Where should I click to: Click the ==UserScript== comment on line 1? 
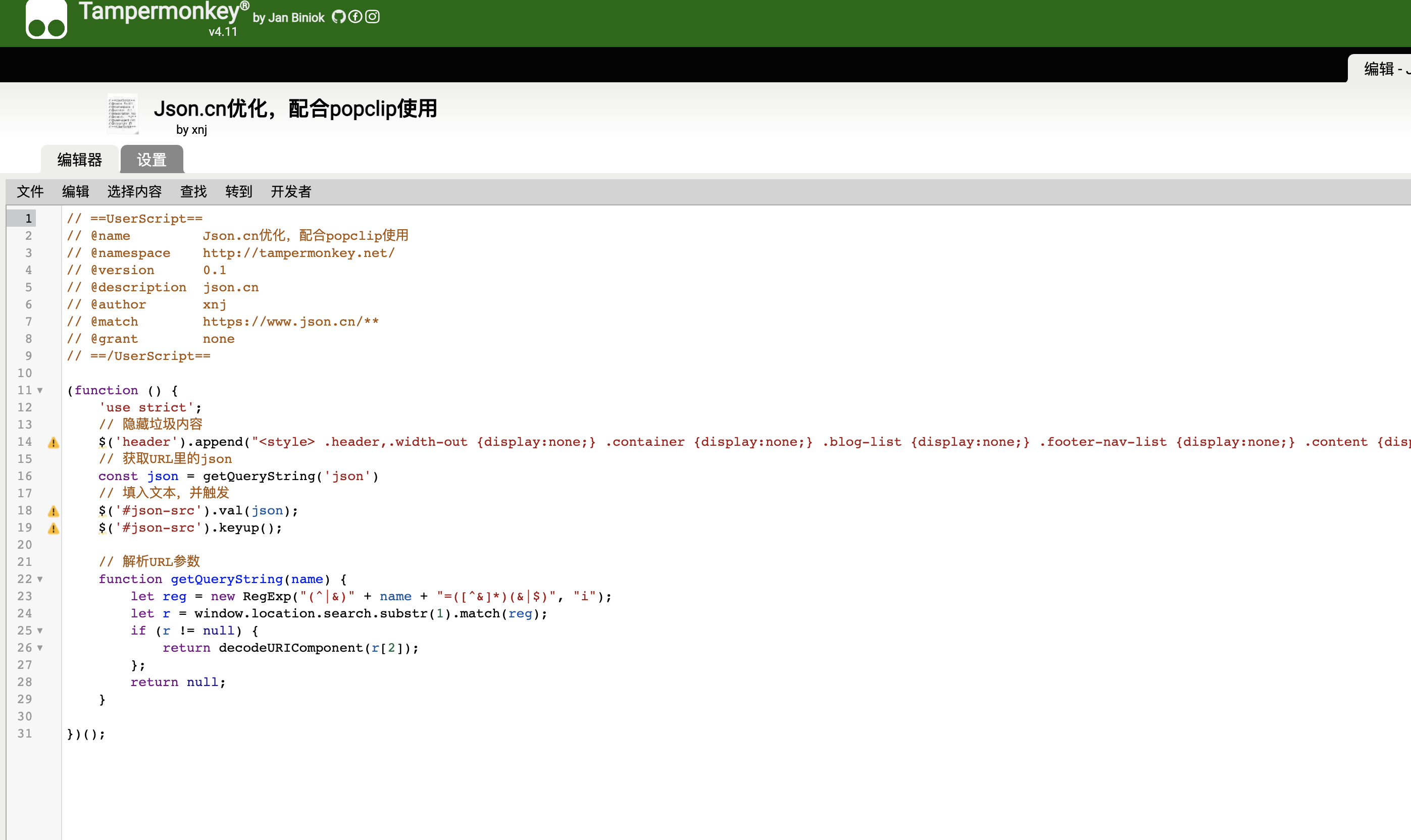tap(135, 219)
